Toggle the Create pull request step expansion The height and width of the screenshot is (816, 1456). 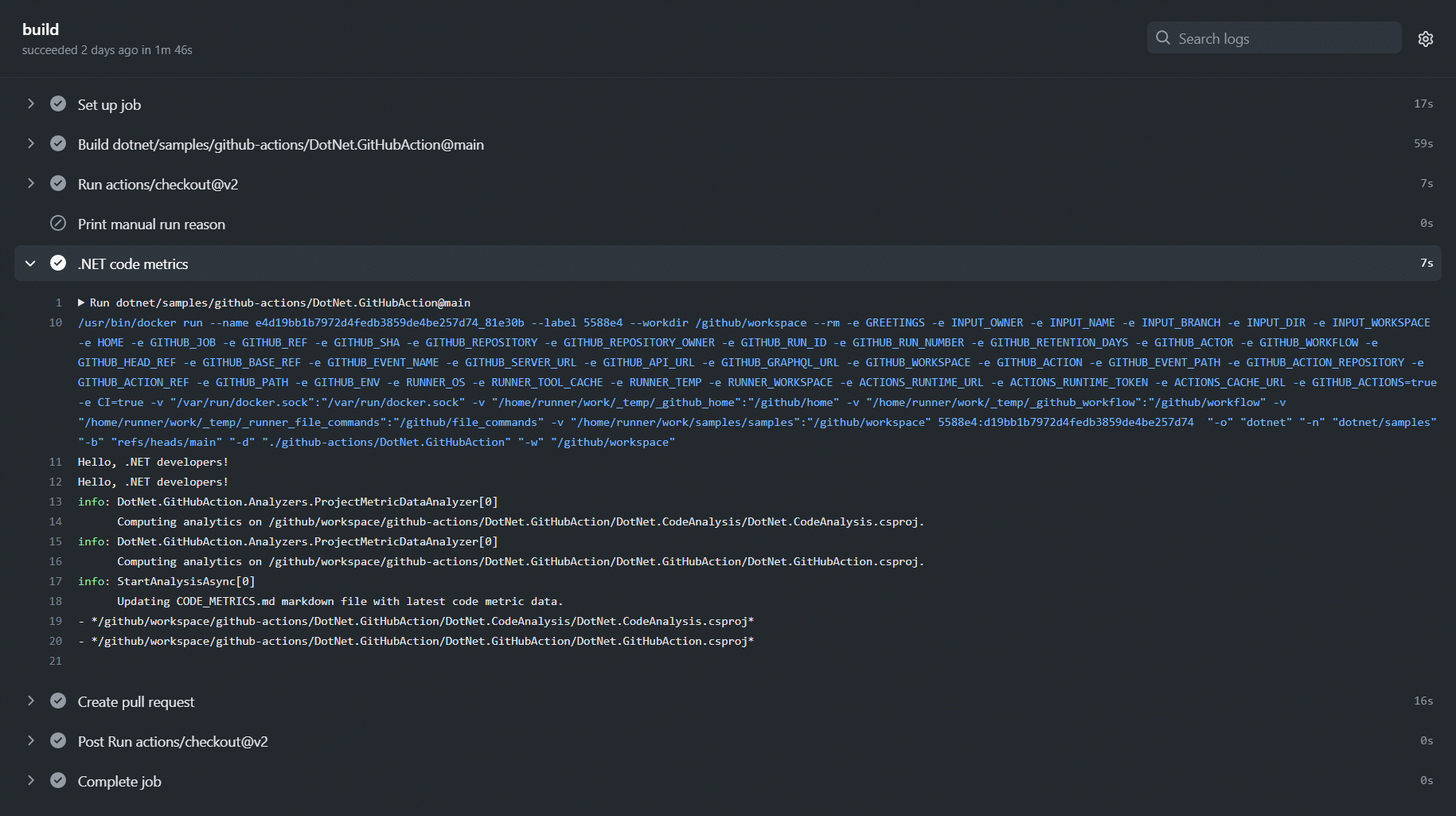[x=30, y=701]
